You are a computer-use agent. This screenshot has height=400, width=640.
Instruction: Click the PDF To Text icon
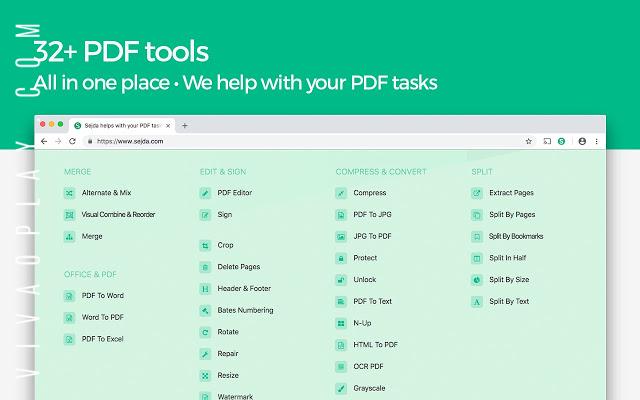(341, 302)
